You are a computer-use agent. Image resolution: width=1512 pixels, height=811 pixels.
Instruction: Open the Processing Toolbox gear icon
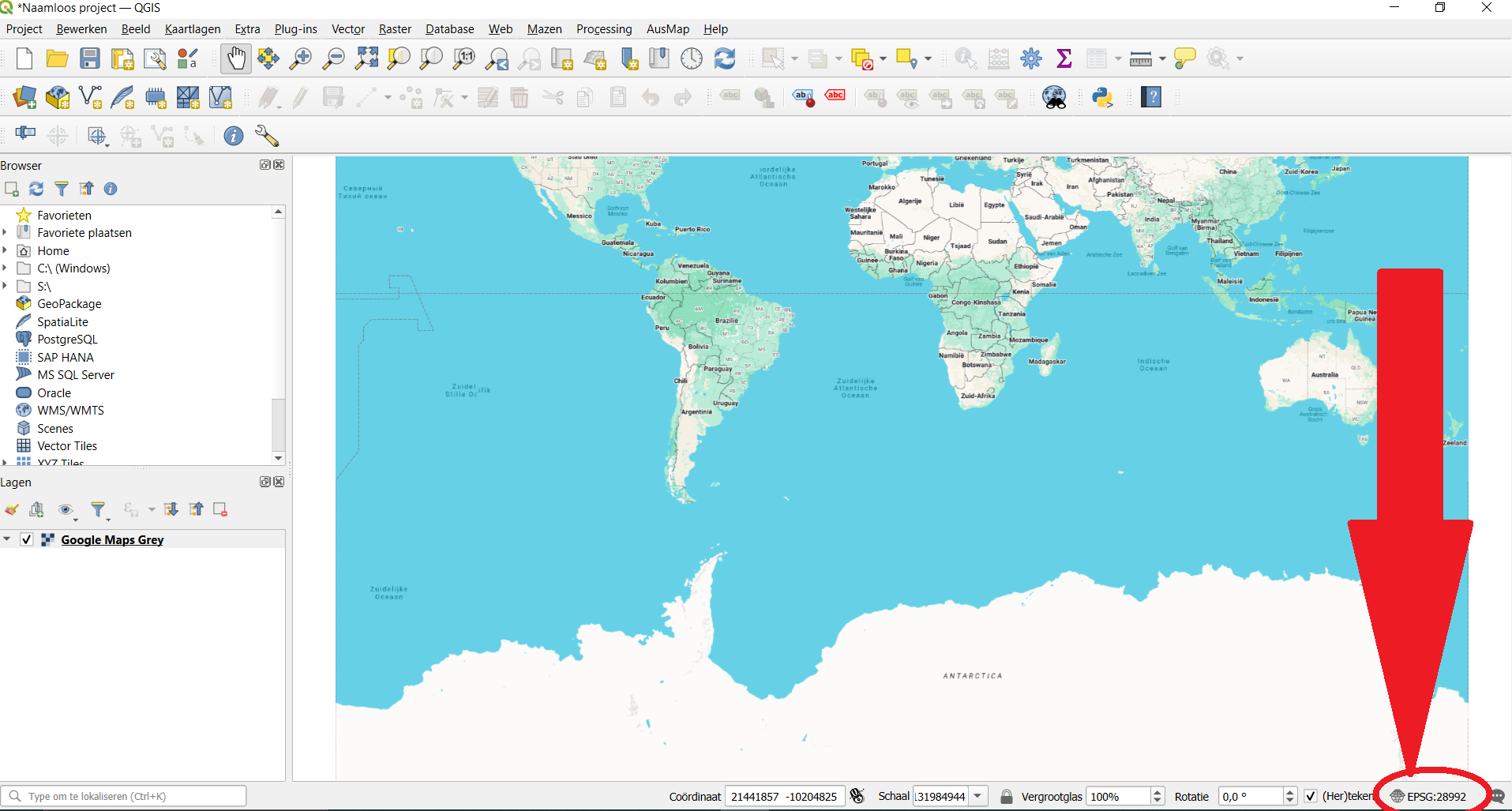pyautogui.click(x=1031, y=58)
